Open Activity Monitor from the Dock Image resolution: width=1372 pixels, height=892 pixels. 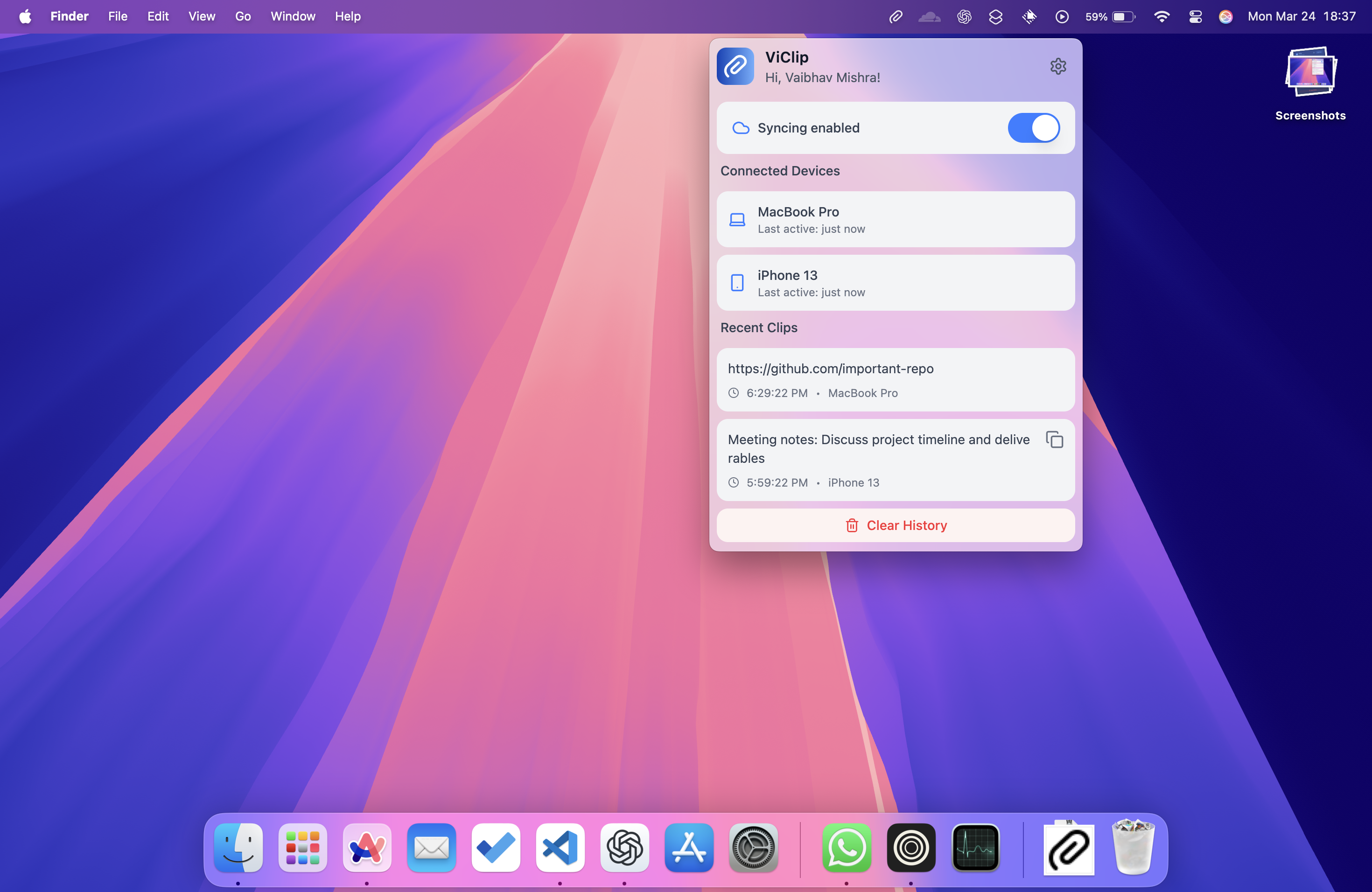pos(975,848)
